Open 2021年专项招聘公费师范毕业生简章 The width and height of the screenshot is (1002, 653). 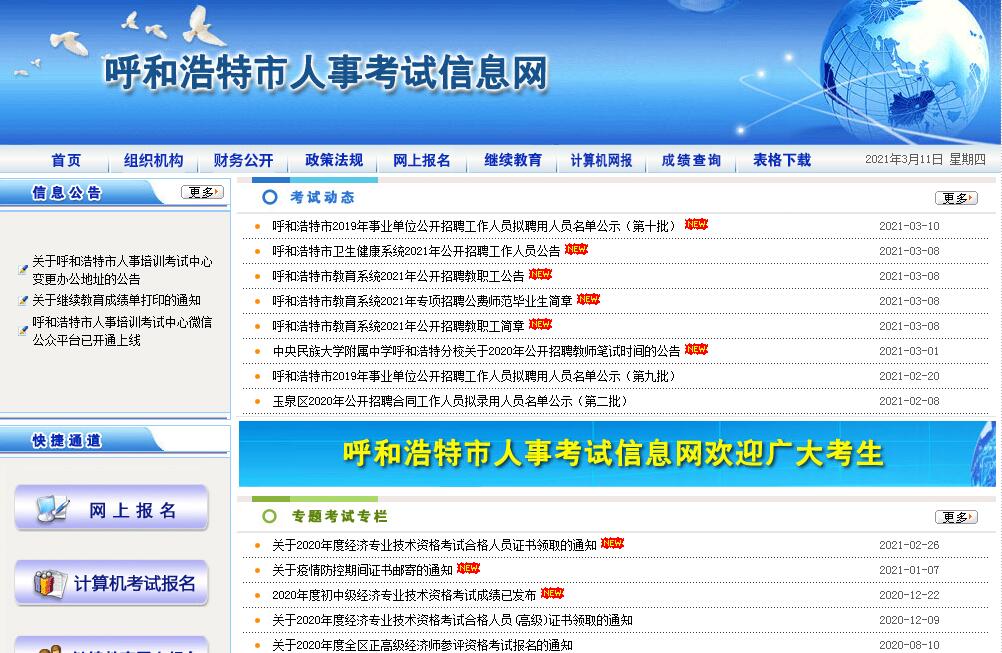click(422, 301)
